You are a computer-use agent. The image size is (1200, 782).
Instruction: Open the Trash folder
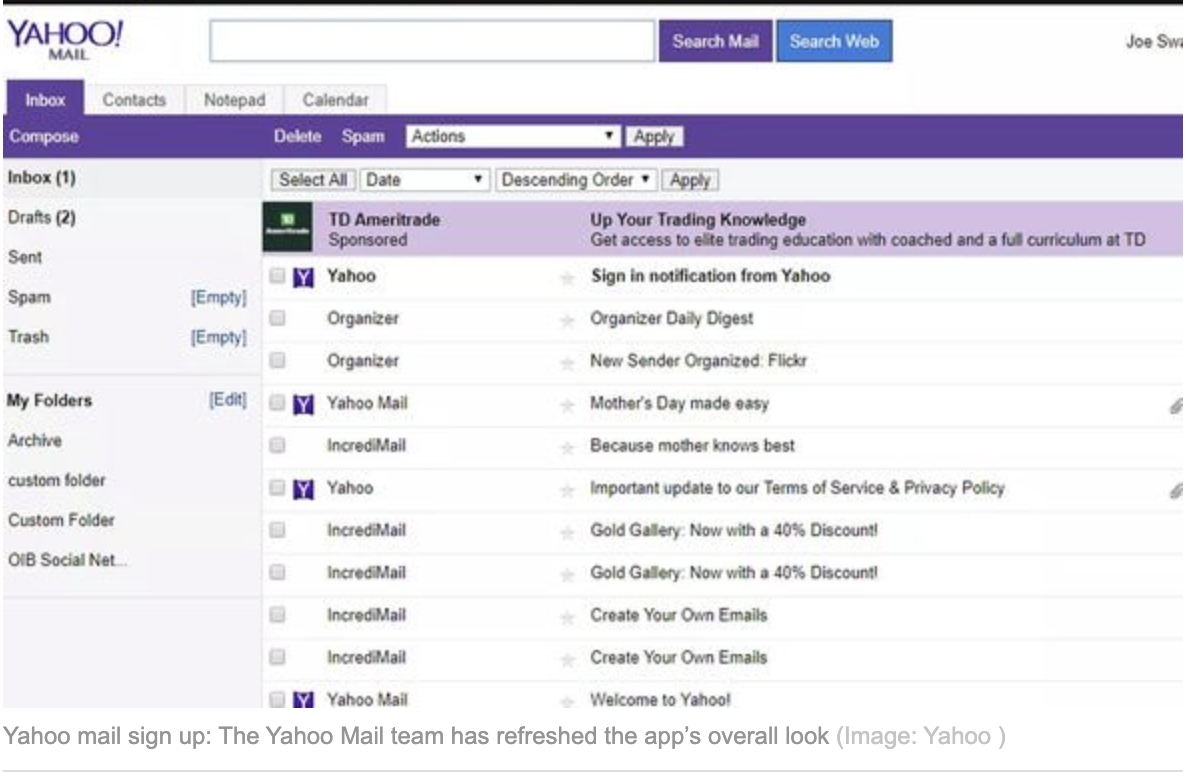click(x=28, y=338)
